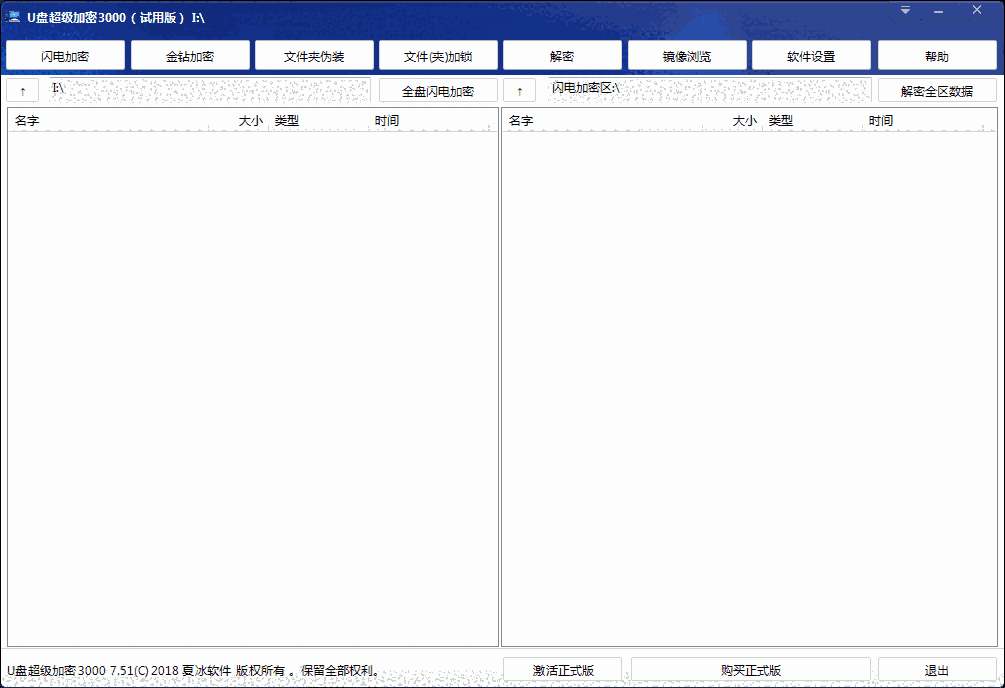Click 激活正式版 to activate full version

point(566,669)
